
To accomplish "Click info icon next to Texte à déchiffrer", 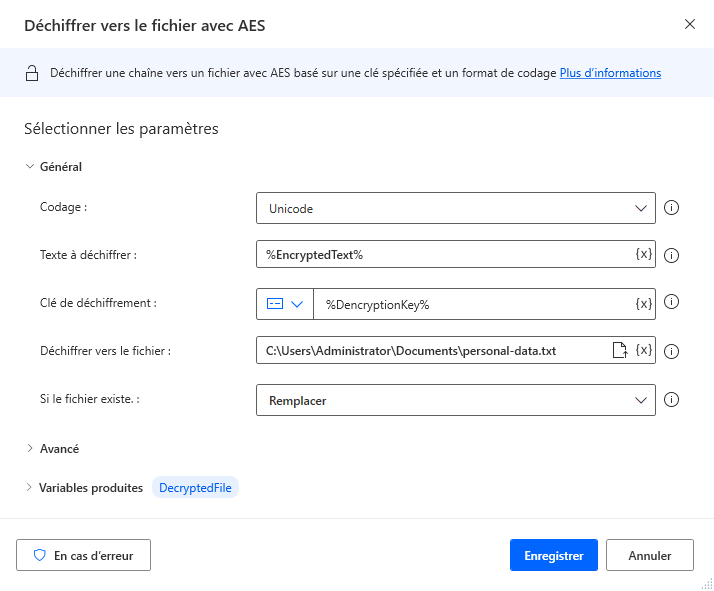I will (672, 255).
